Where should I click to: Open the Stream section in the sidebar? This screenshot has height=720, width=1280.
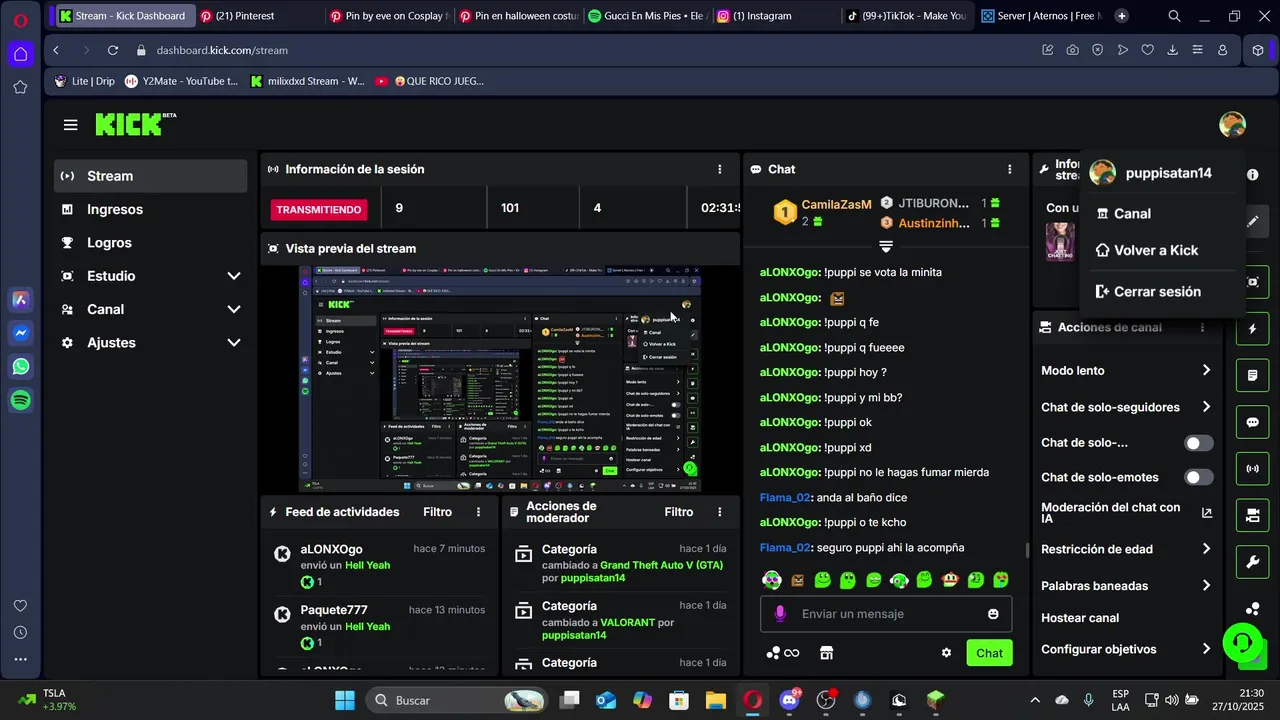point(151,176)
